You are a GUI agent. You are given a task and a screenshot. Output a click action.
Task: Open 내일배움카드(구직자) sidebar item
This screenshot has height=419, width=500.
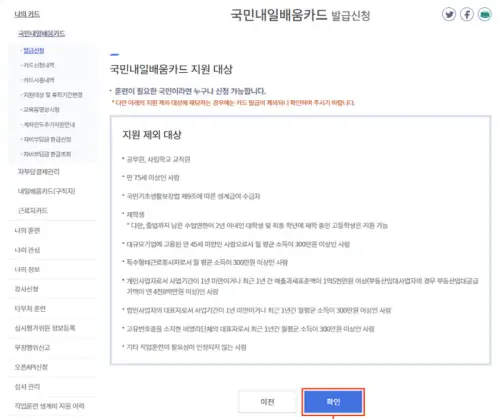tap(46, 191)
